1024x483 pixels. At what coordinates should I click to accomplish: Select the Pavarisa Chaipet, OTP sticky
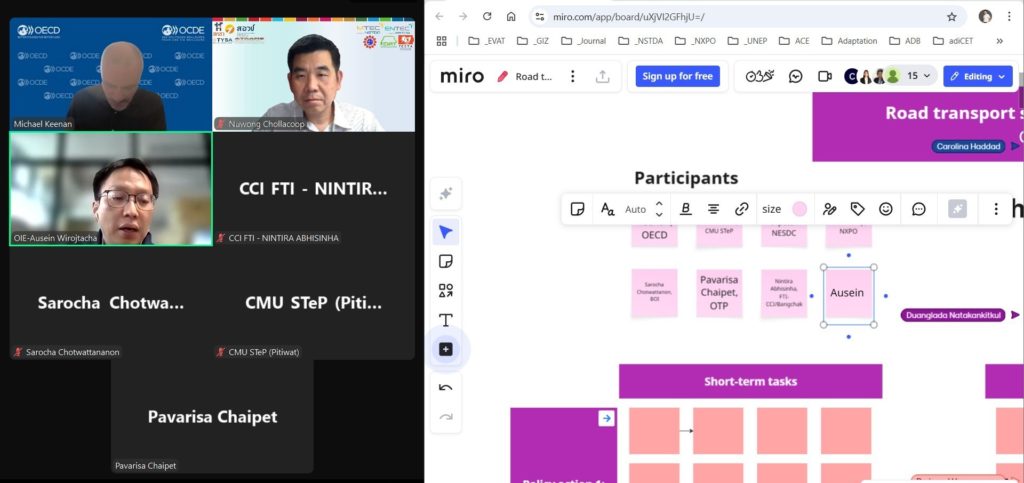point(719,293)
